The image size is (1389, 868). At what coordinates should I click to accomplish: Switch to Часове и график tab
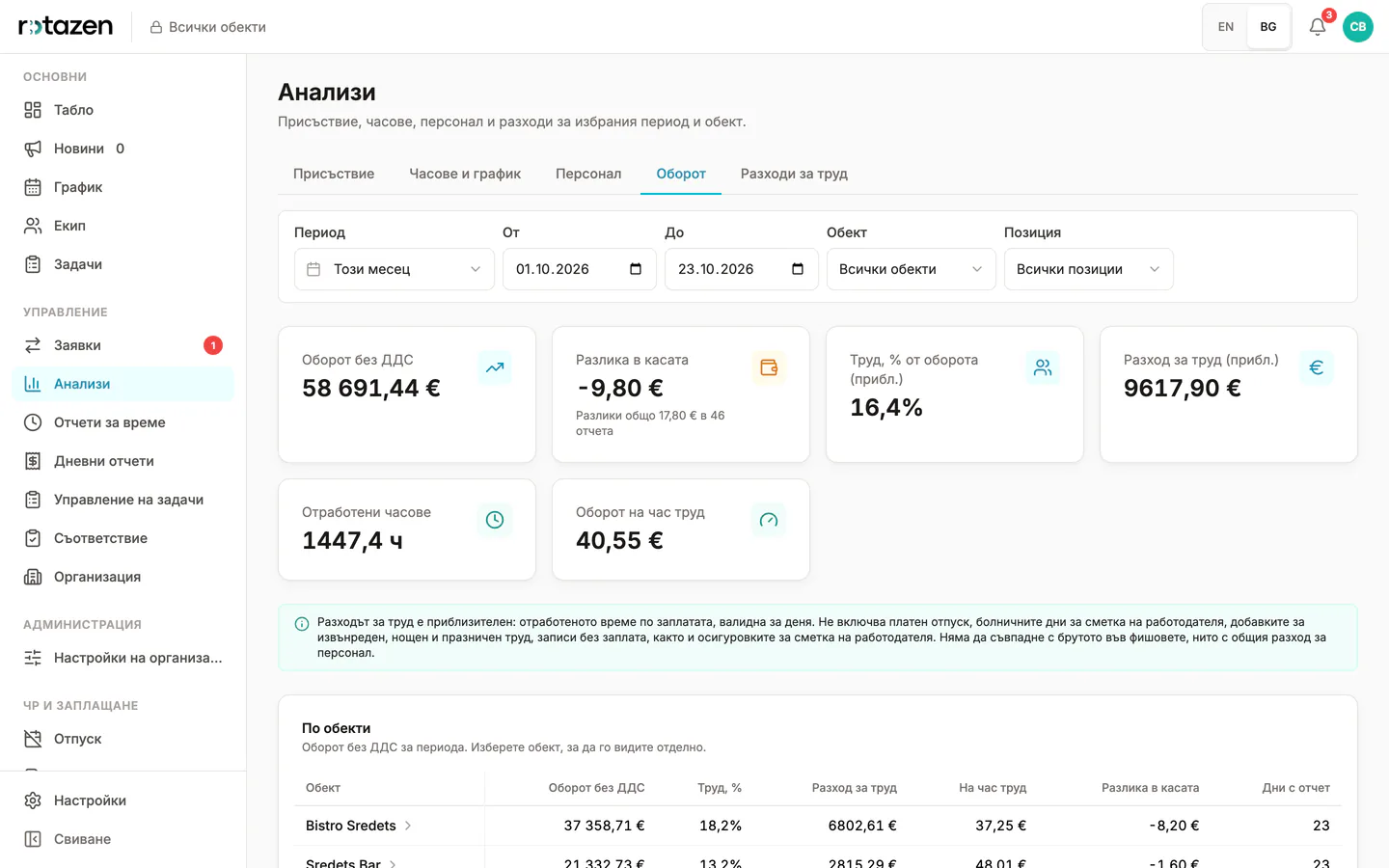(465, 174)
